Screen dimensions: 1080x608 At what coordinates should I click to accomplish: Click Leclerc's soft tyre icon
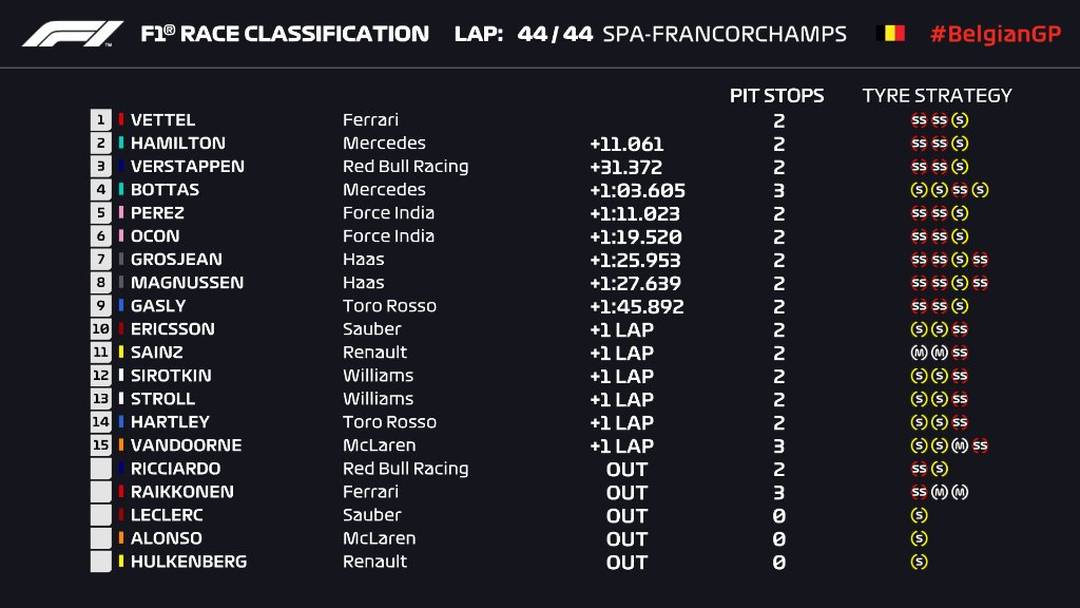(919, 515)
